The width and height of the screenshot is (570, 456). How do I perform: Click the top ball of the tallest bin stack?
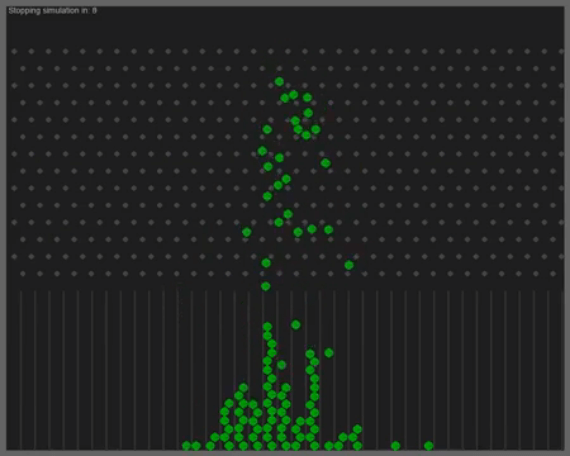click(x=267, y=327)
